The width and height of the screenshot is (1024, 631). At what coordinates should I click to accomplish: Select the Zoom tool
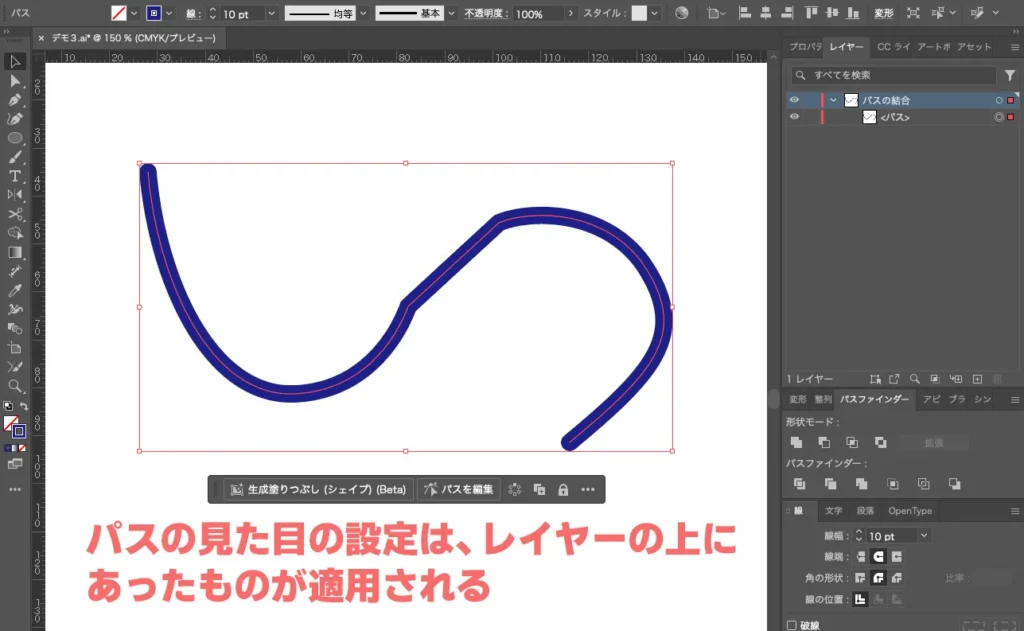[15, 388]
